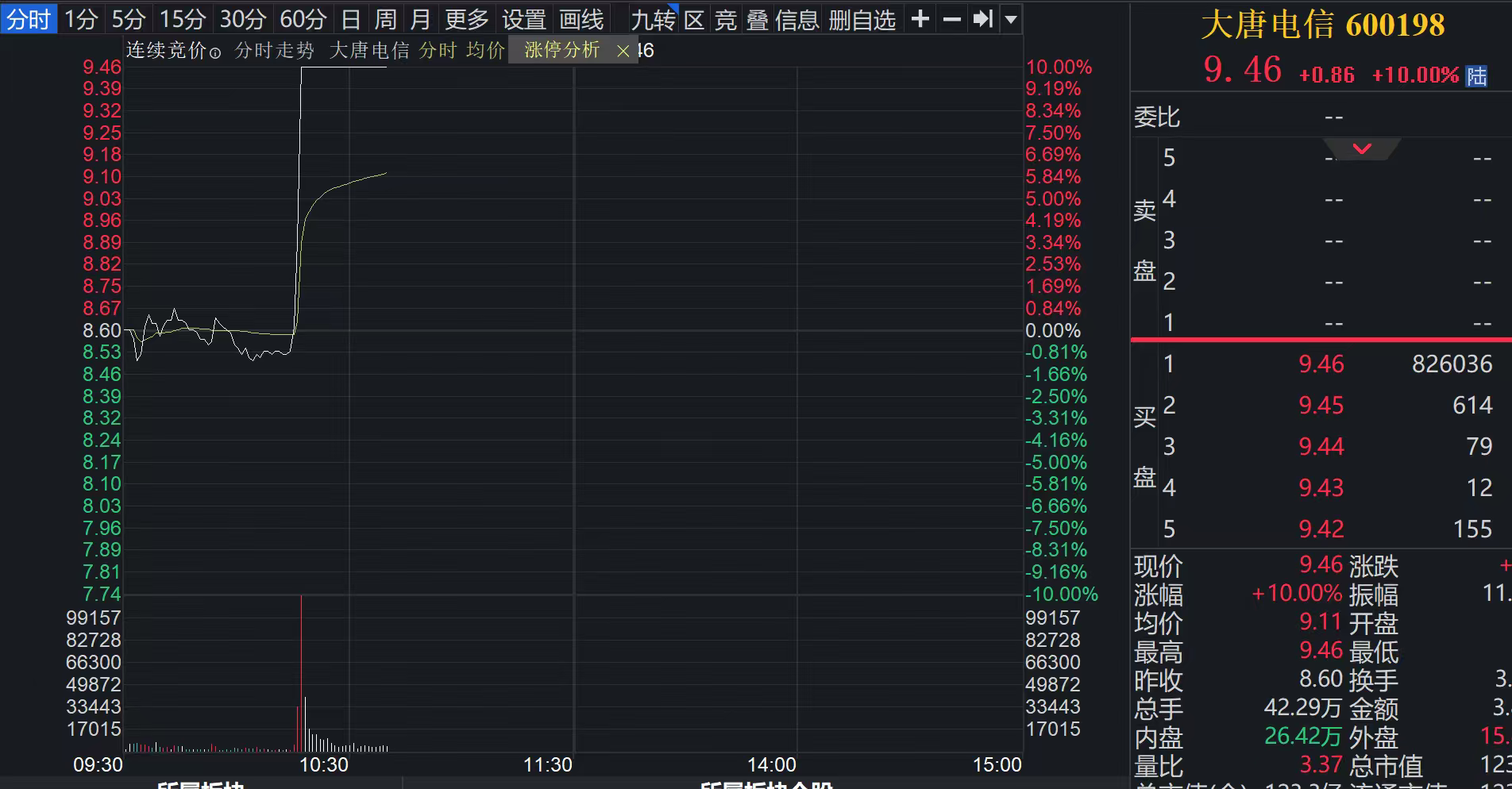This screenshot has height=789, width=1512.
Task: Click the 涨幅 value +10.00%
Action: coord(1297,594)
